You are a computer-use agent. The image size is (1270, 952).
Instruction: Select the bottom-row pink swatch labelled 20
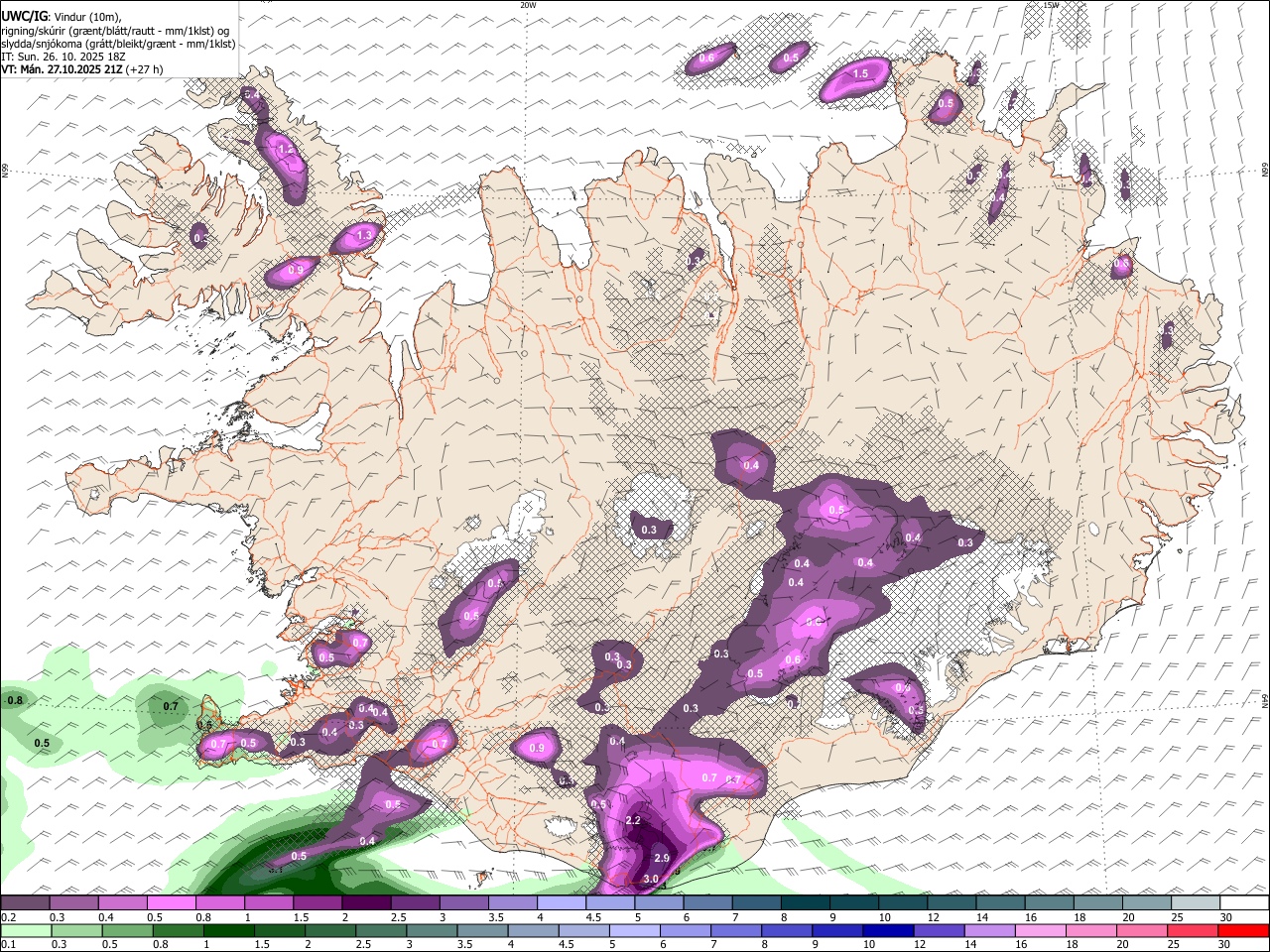[x=1141, y=930]
